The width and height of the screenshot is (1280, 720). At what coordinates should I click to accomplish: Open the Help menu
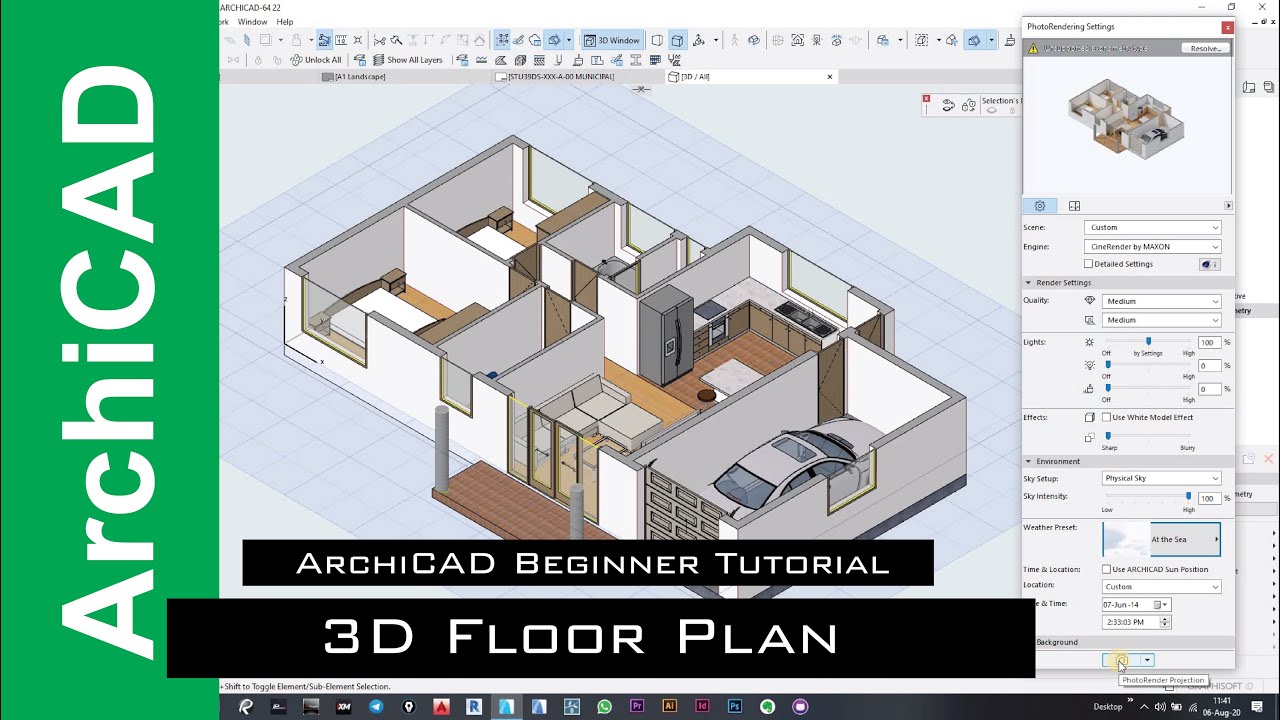tap(285, 22)
